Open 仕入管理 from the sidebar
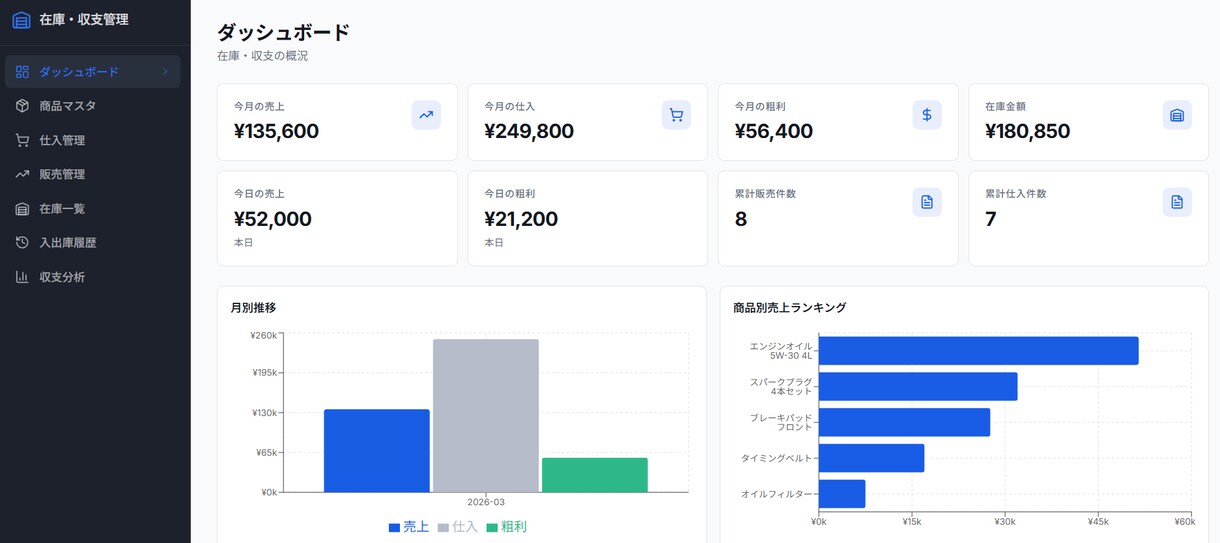1220x543 pixels. (x=93, y=140)
